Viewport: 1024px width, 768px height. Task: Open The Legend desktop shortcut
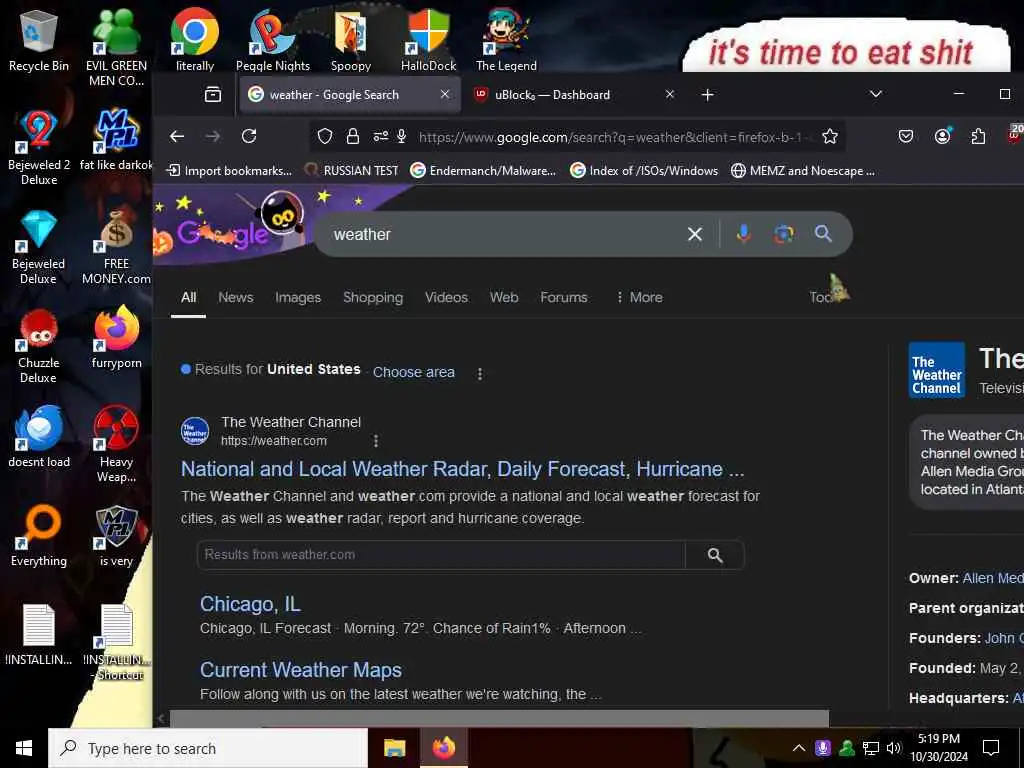click(x=506, y=40)
